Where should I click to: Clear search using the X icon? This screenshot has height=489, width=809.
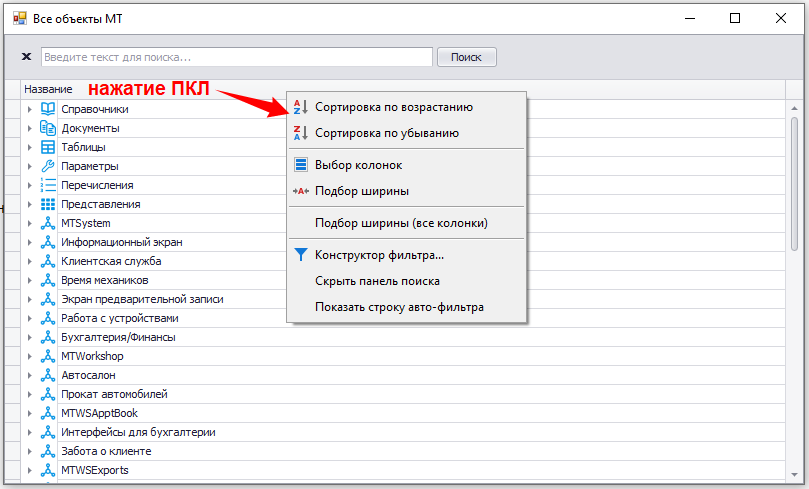click(26, 57)
